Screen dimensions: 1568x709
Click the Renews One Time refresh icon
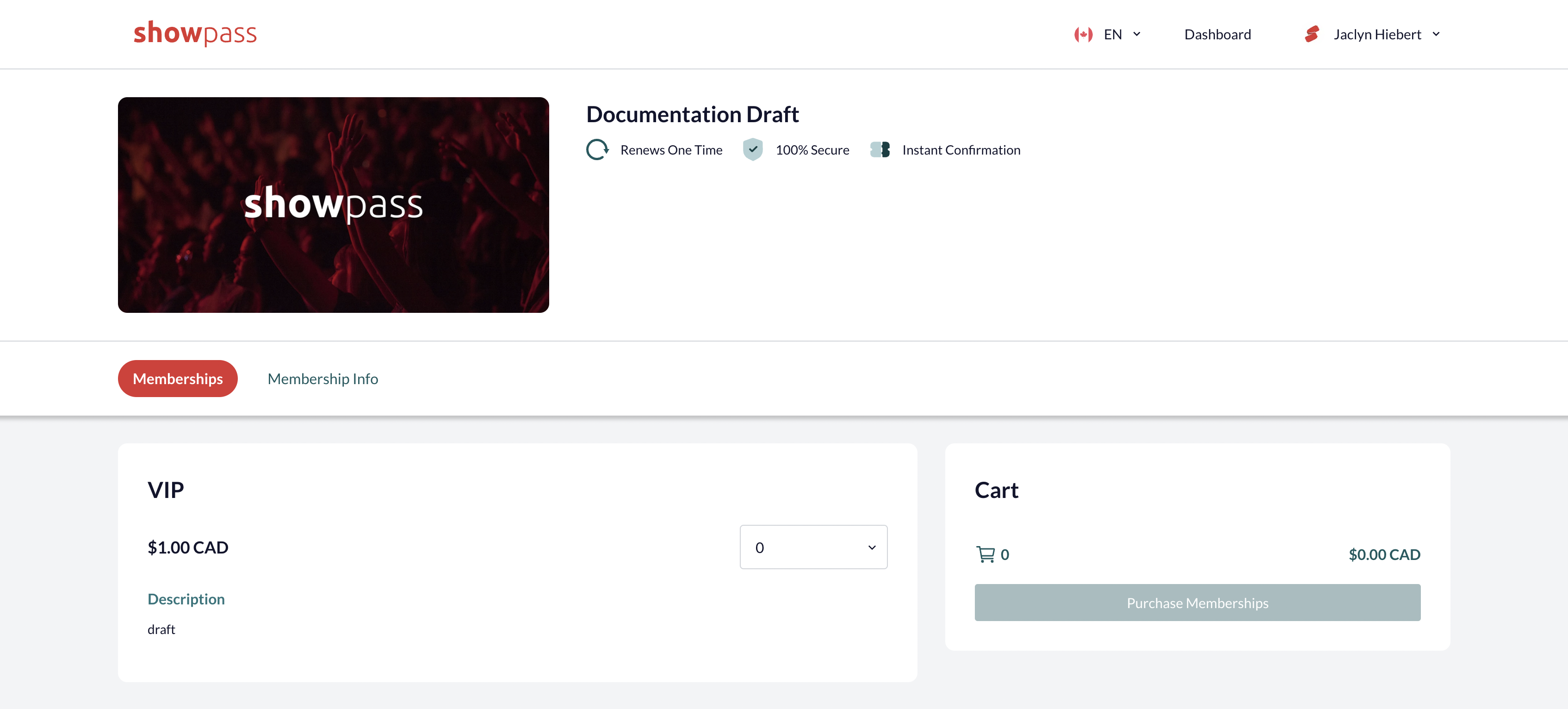[597, 150]
